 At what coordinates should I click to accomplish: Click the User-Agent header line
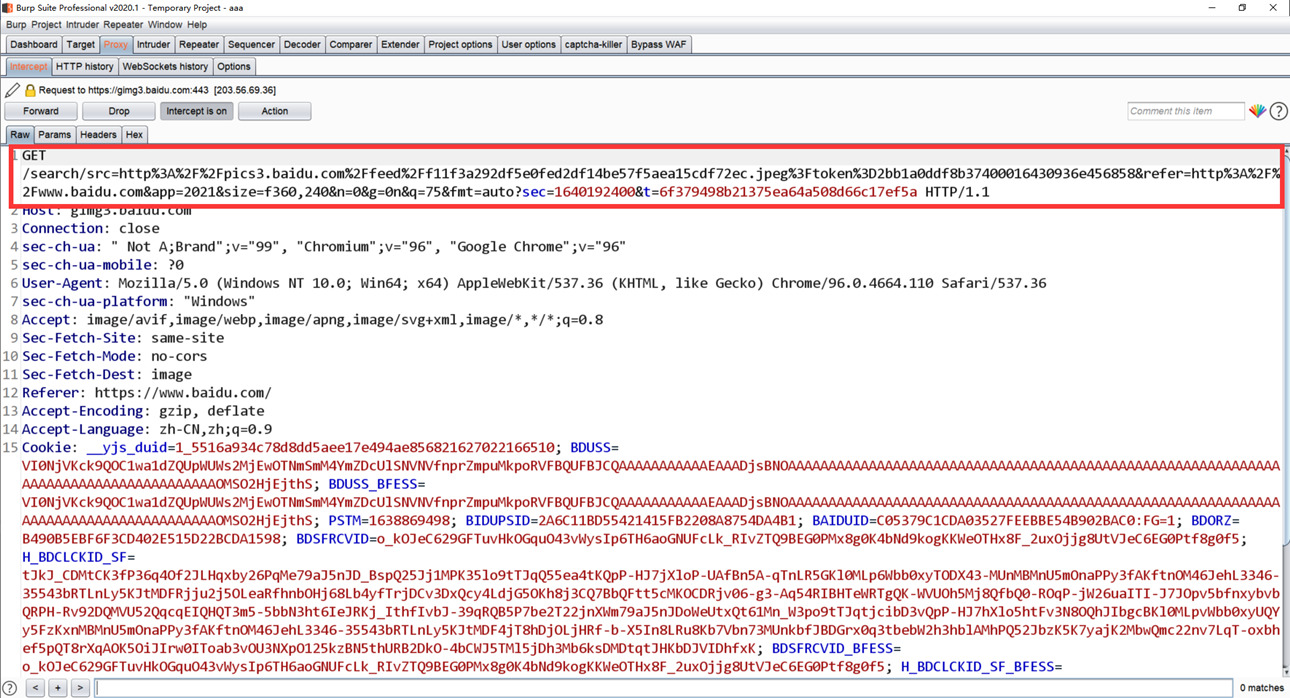534,283
